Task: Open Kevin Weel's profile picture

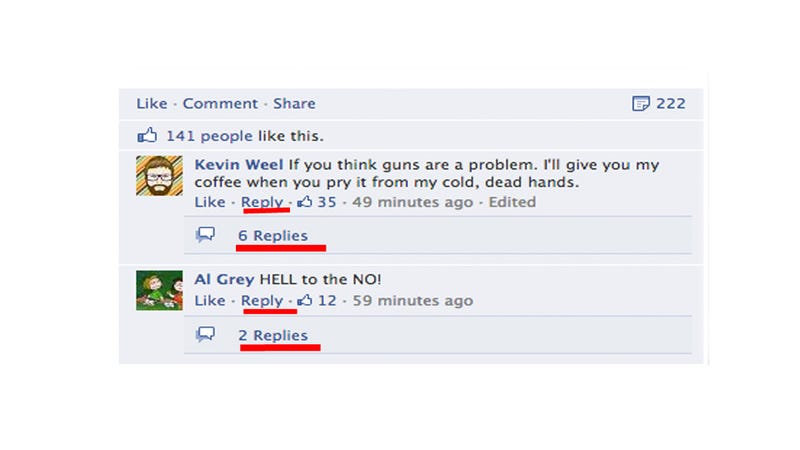Action: coord(159,176)
